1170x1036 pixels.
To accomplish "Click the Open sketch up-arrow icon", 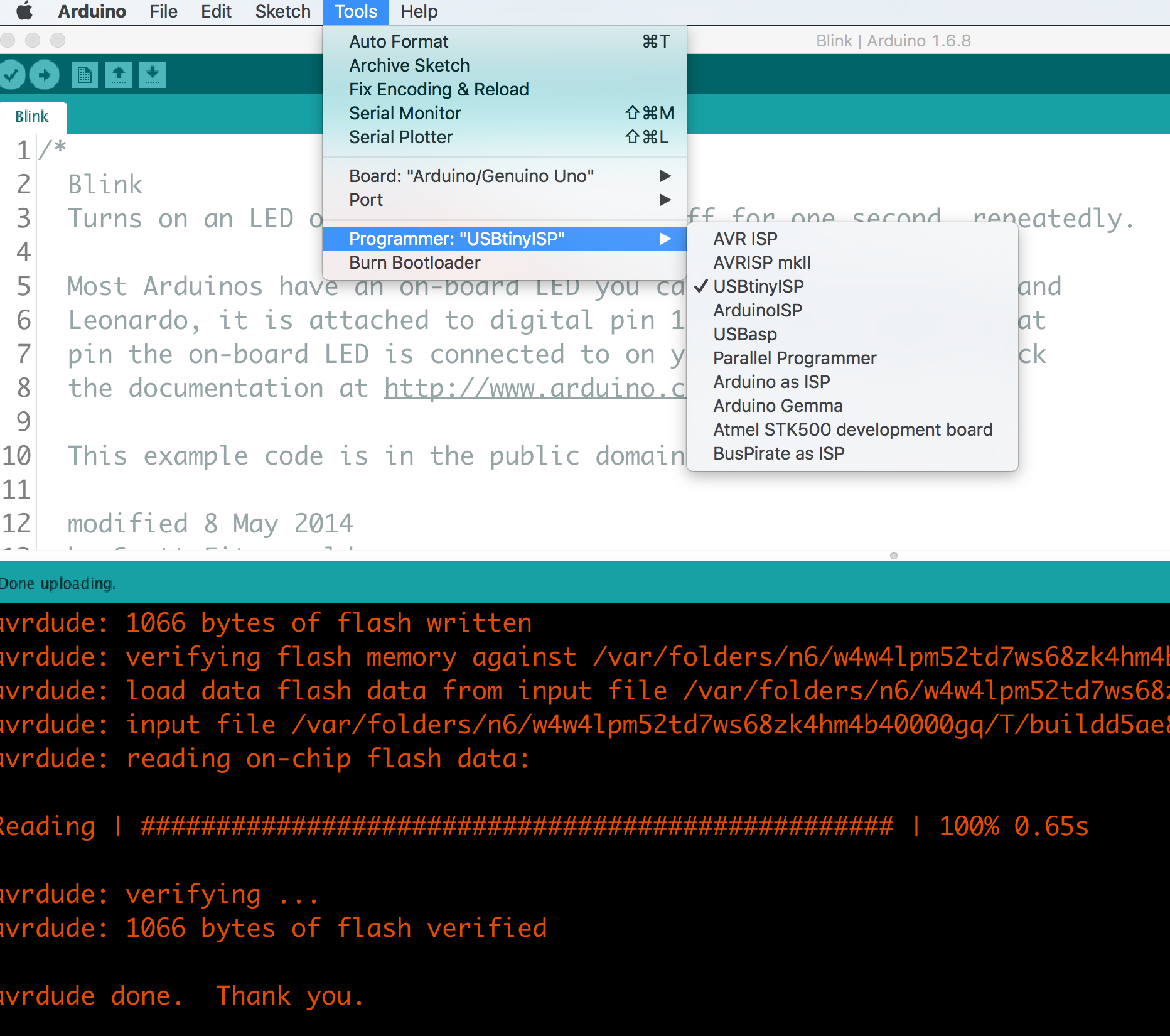I will pyautogui.click(x=119, y=75).
